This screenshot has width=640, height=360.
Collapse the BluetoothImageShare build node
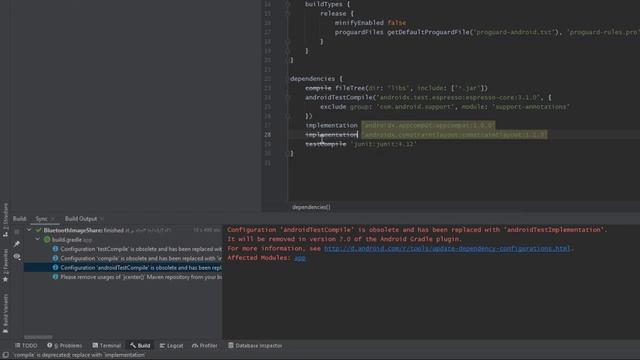(29, 230)
